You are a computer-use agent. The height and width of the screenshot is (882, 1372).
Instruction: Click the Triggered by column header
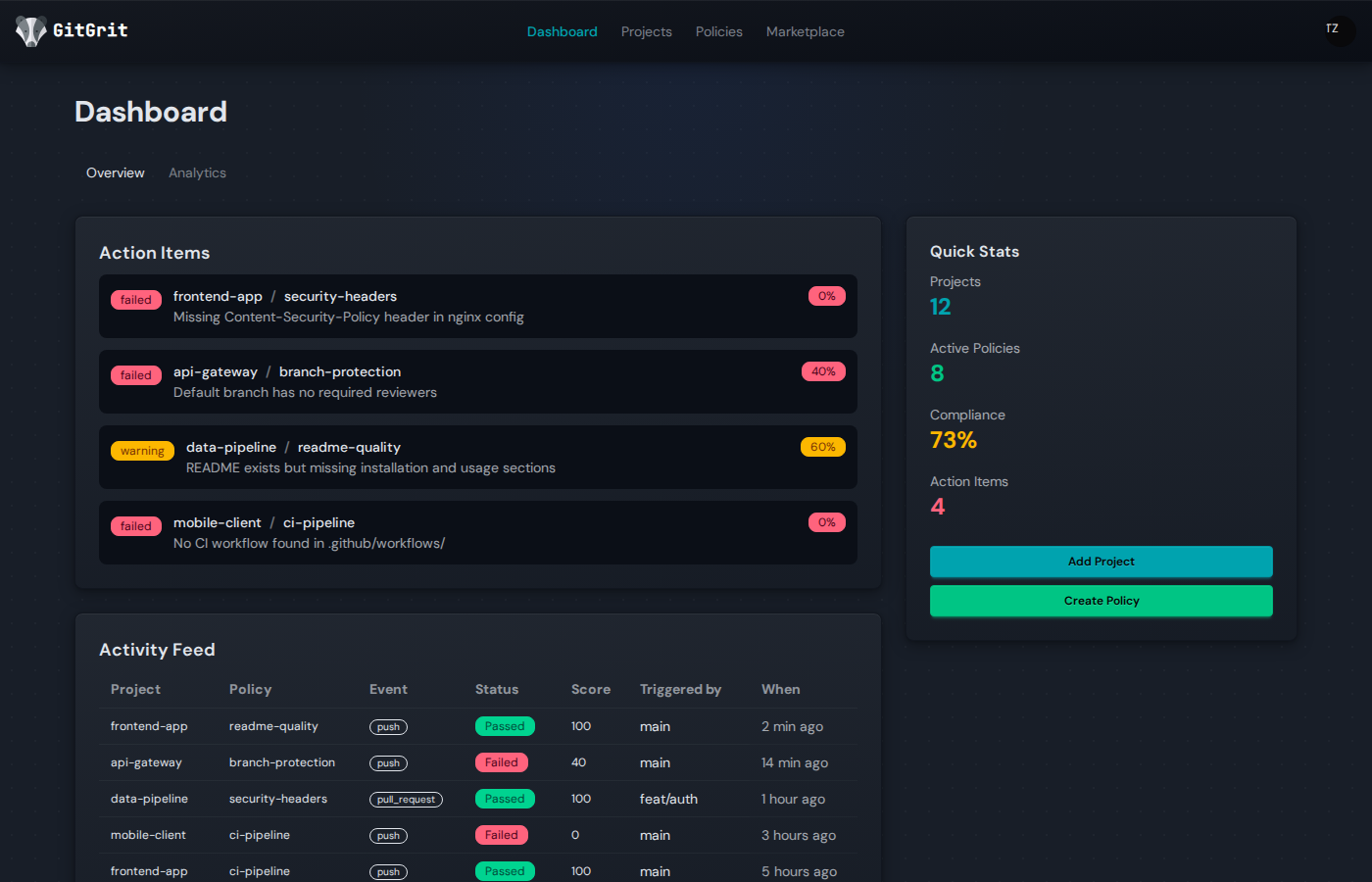[x=680, y=689]
